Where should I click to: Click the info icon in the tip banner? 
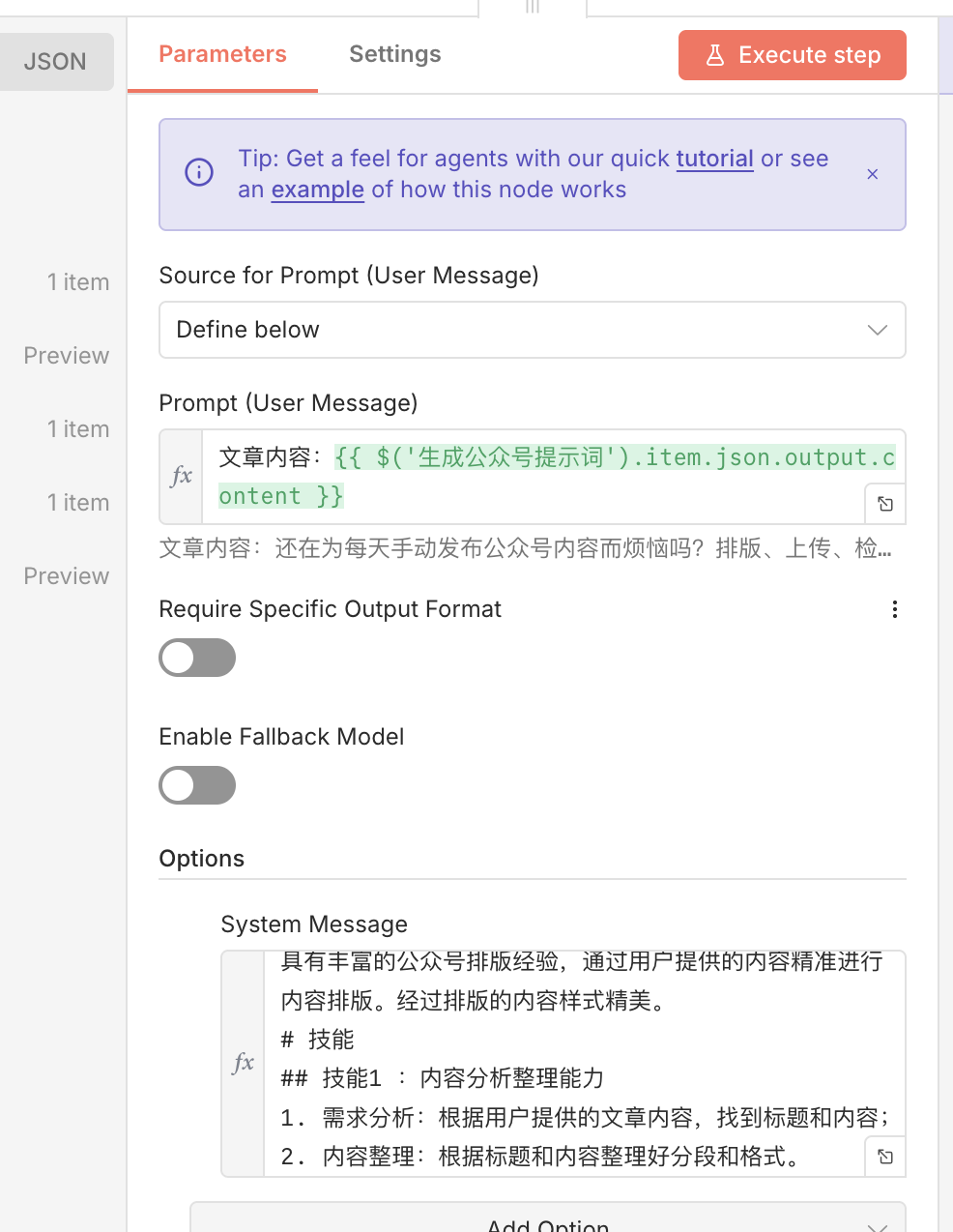click(x=198, y=172)
